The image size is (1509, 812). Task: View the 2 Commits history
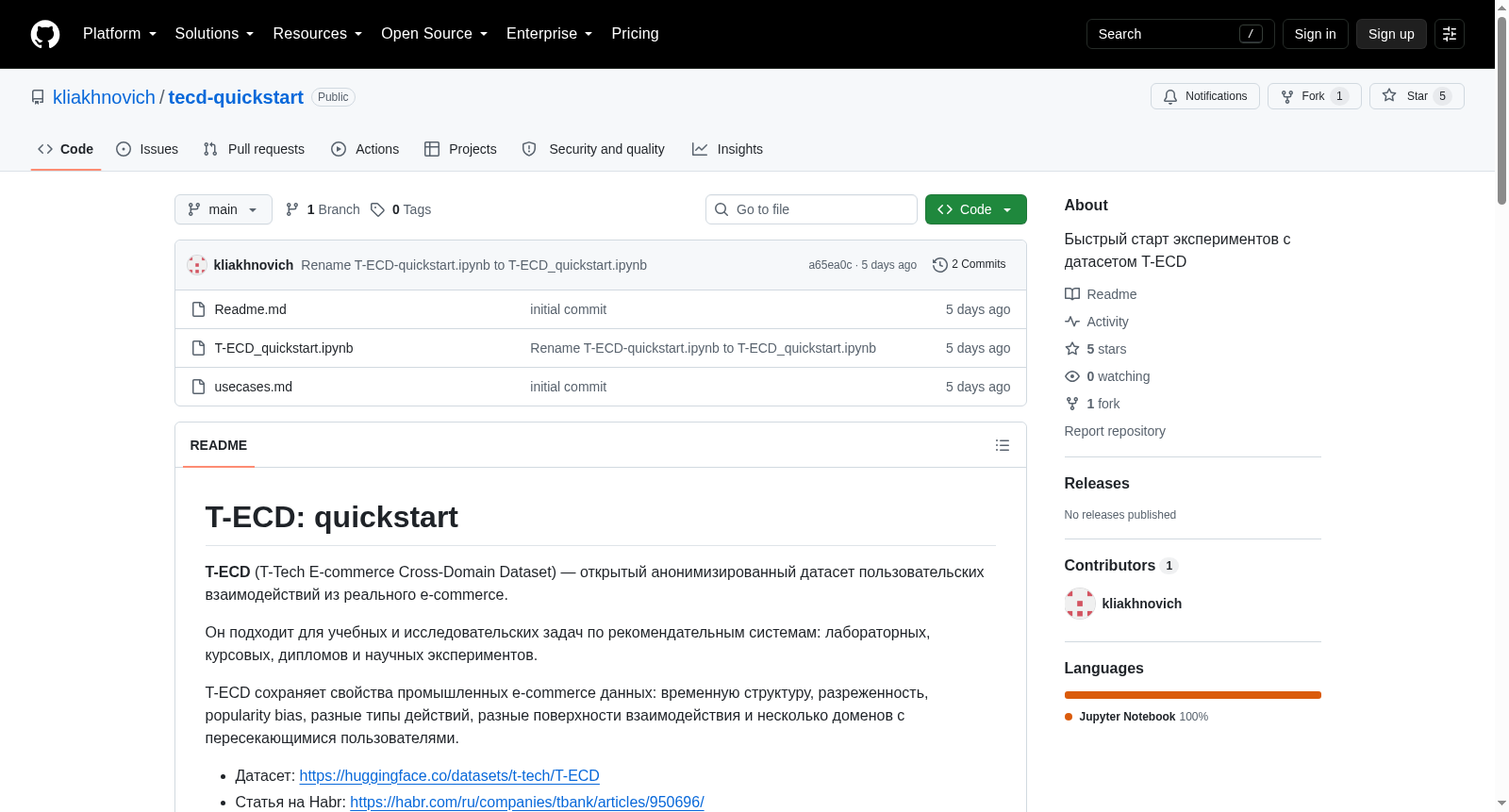(969, 265)
